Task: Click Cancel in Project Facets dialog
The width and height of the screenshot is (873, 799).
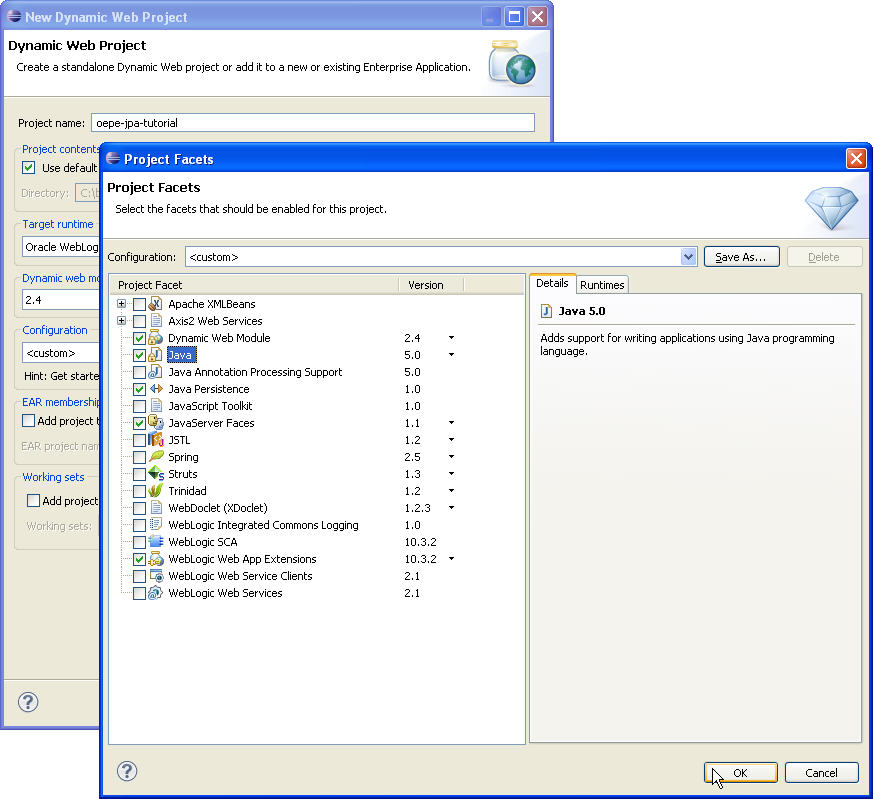Action: 821,773
